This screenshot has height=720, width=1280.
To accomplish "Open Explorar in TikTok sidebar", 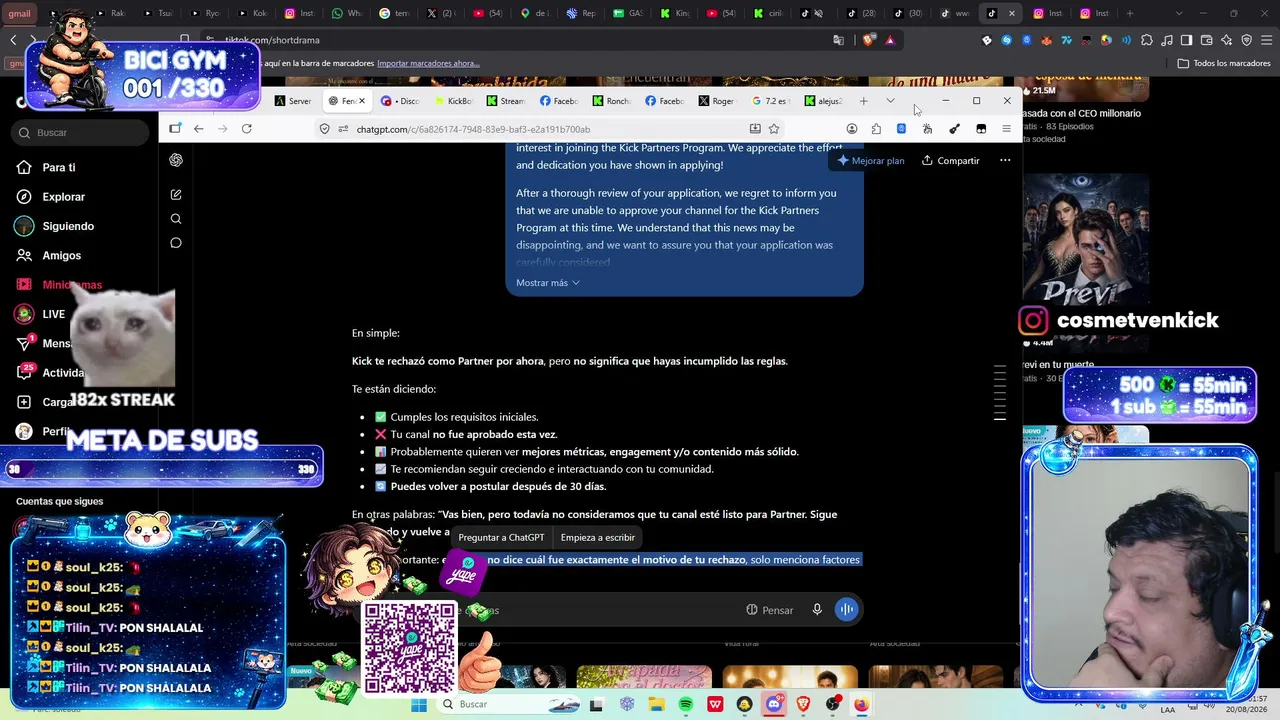I will (x=63, y=197).
